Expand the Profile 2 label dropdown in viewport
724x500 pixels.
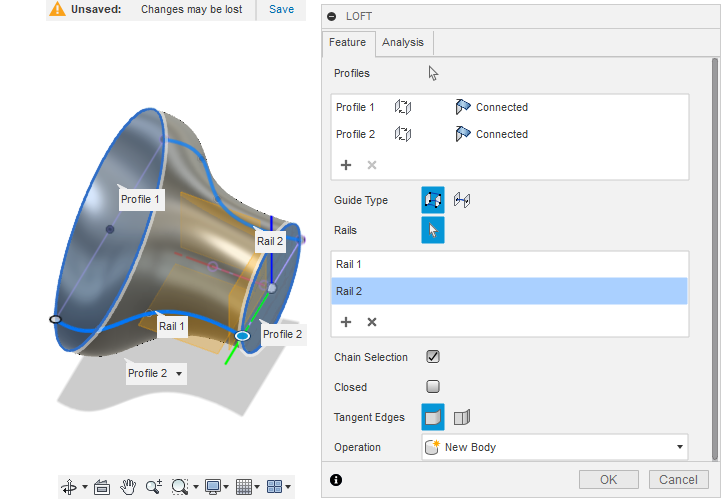tap(179, 374)
